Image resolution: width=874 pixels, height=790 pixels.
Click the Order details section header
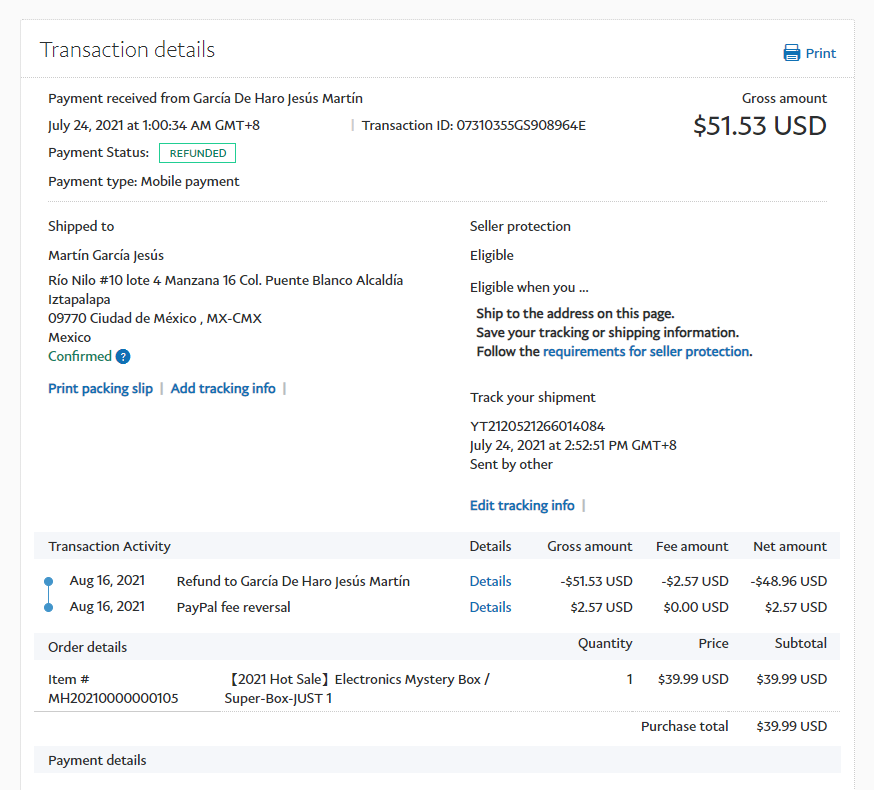click(x=87, y=647)
